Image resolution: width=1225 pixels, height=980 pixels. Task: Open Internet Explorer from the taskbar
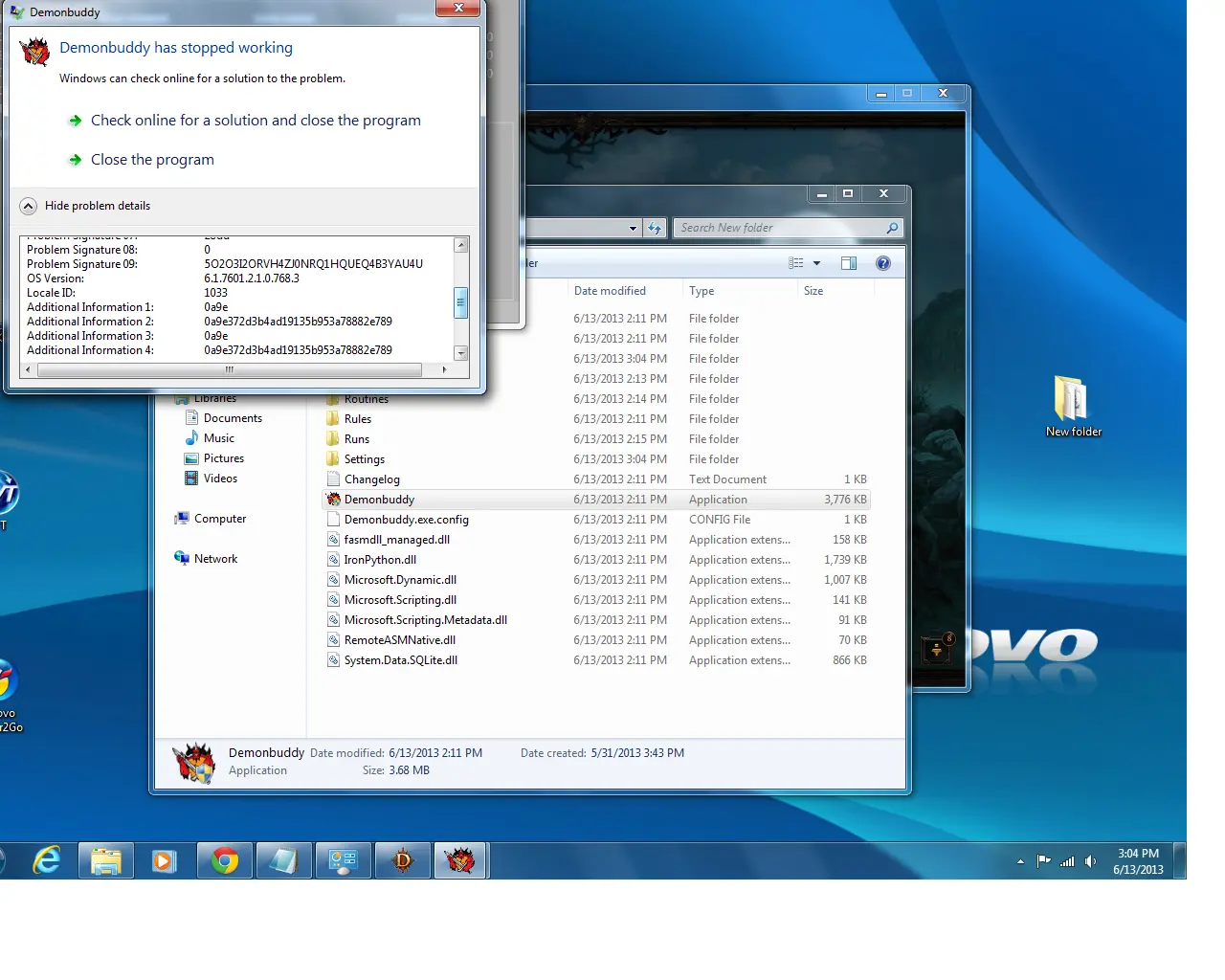(x=46, y=861)
